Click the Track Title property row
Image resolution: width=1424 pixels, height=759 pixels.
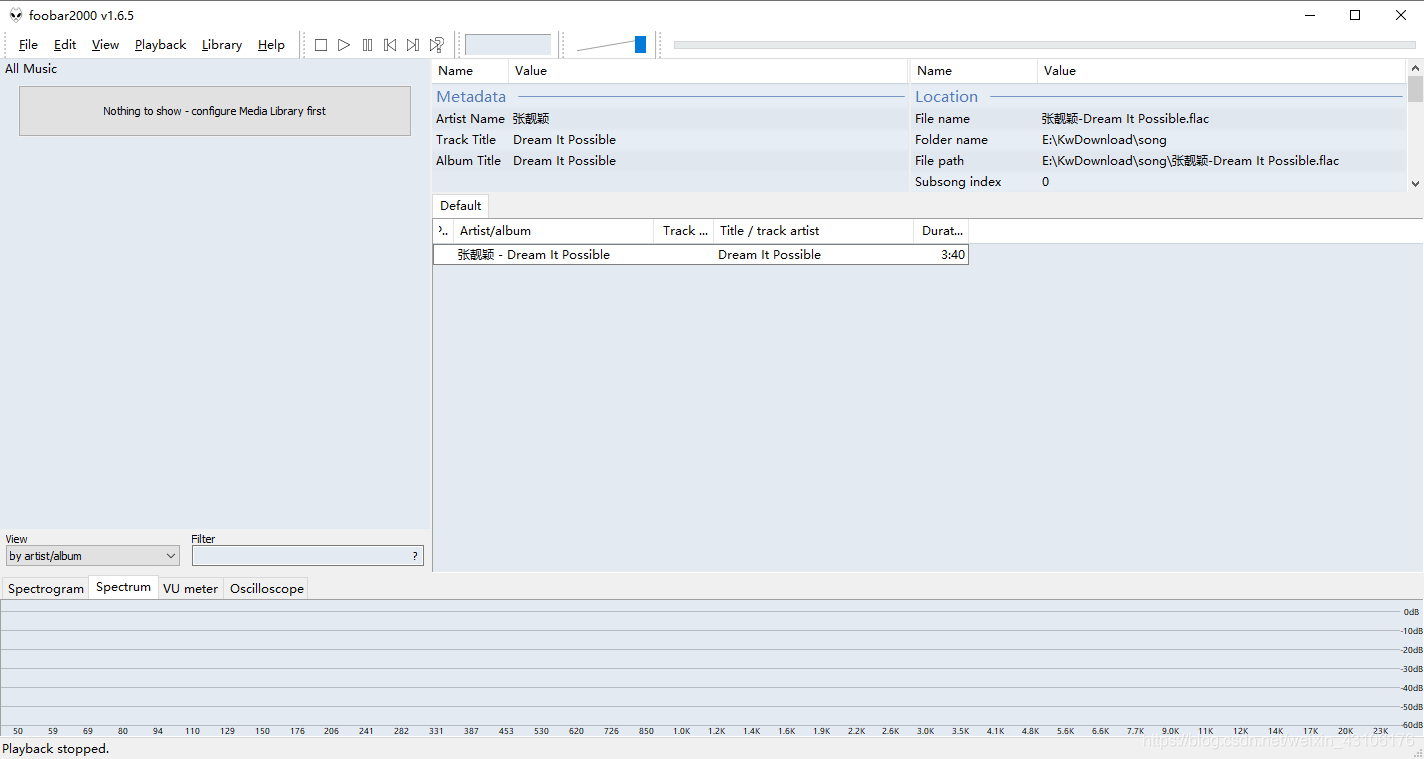coord(670,140)
